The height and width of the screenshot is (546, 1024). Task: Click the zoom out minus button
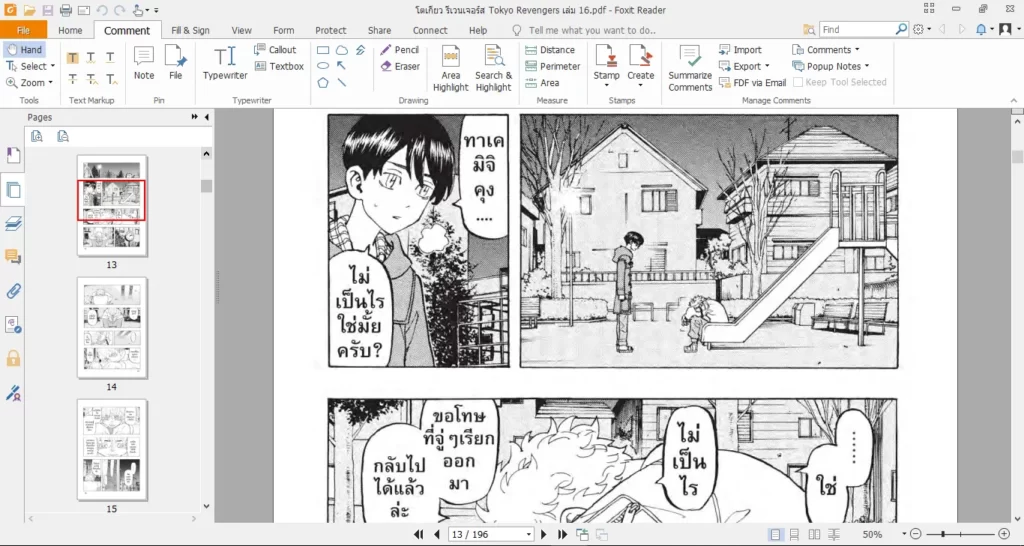(x=916, y=534)
